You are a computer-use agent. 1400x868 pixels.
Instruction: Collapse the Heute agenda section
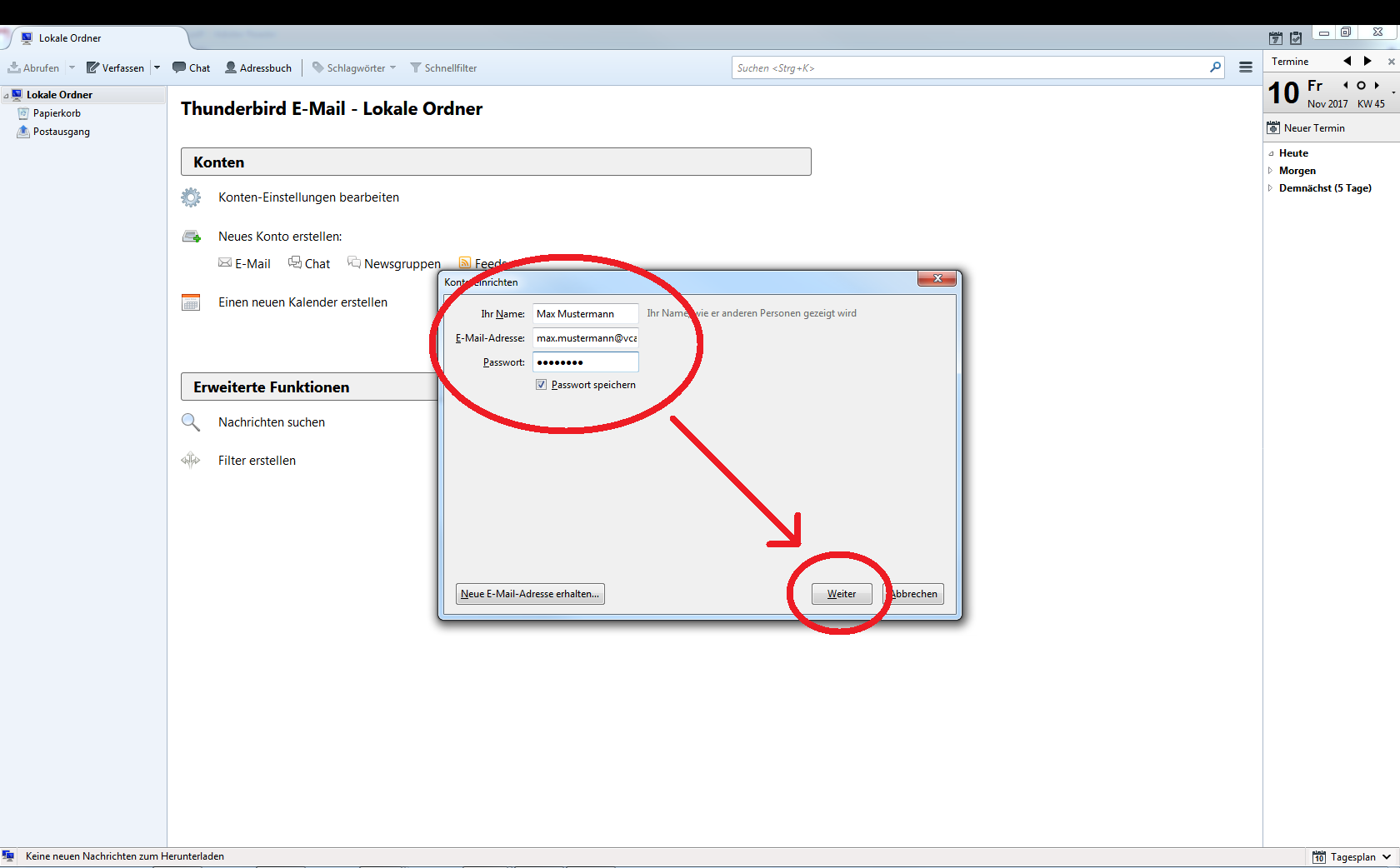click(x=1270, y=153)
